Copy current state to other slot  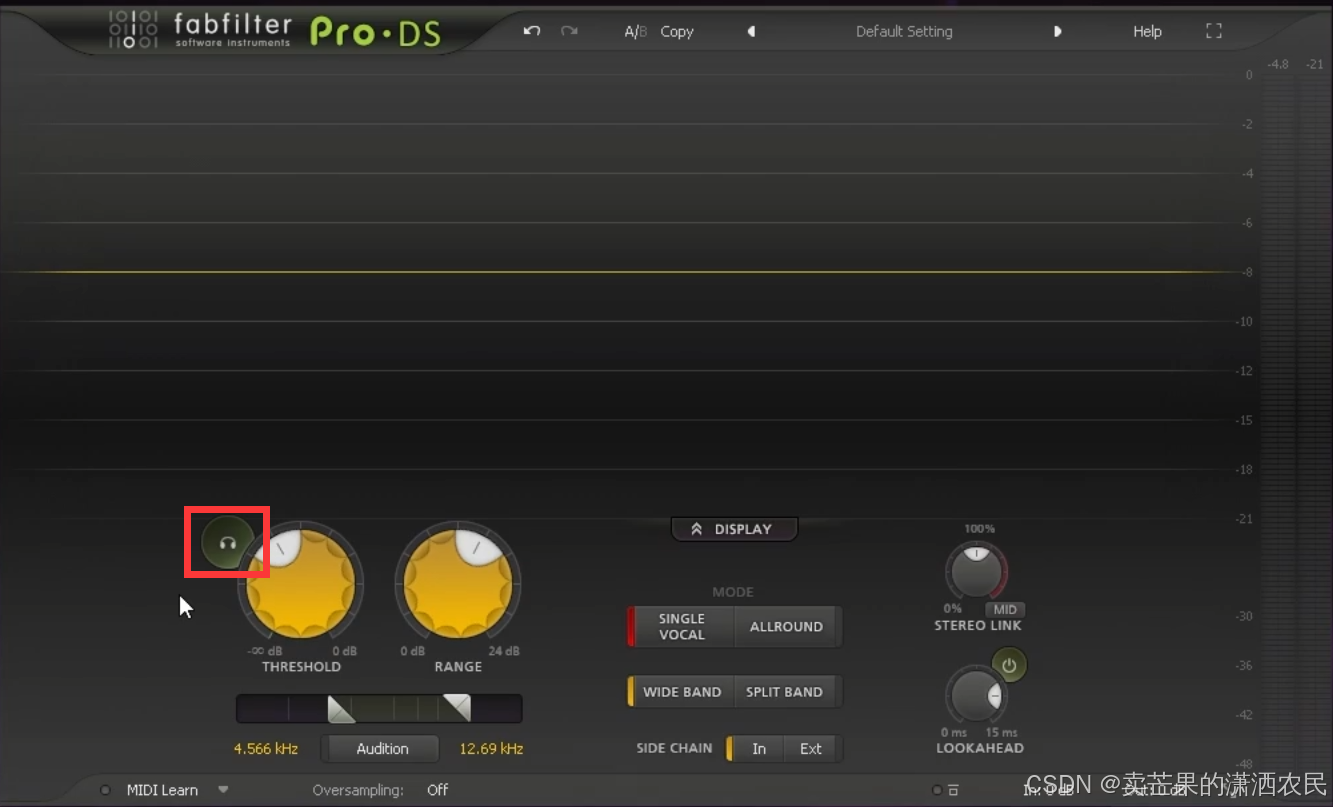pyautogui.click(x=677, y=32)
